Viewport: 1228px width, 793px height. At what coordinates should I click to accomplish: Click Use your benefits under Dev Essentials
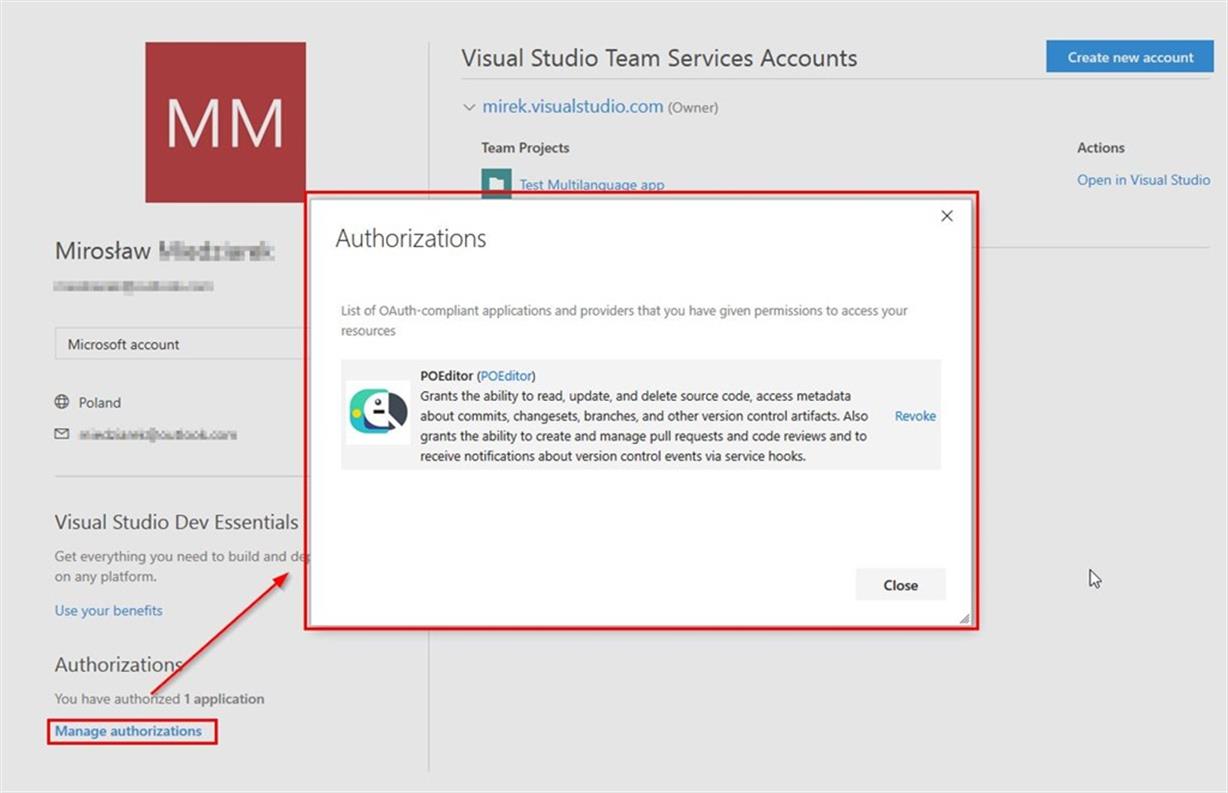coord(108,610)
